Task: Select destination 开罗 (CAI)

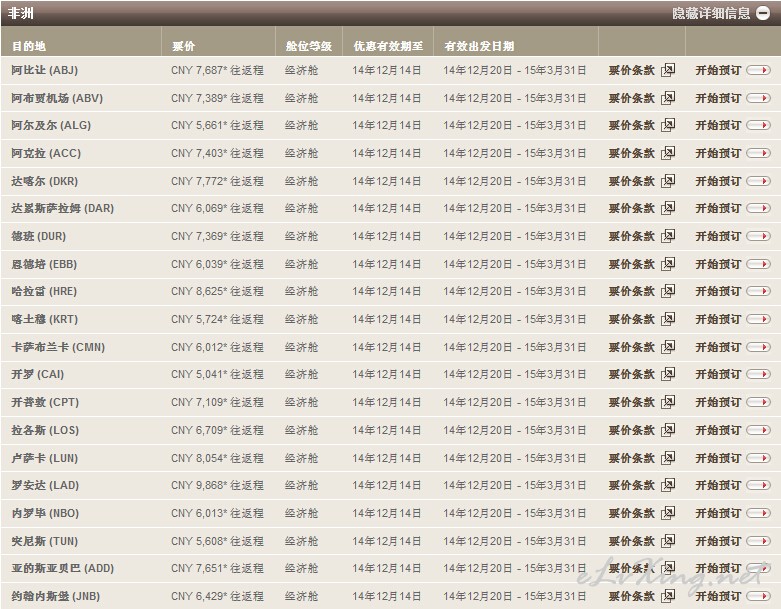Action: click(38, 374)
